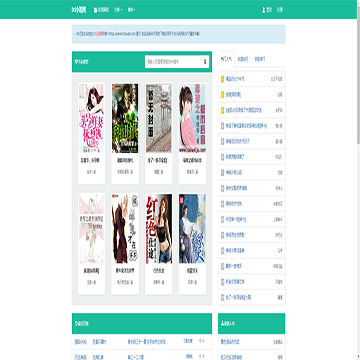Click the gray rank-eight badge in the ranking list
Viewport: 360px width, 360px height.
[x=223, y=188]
